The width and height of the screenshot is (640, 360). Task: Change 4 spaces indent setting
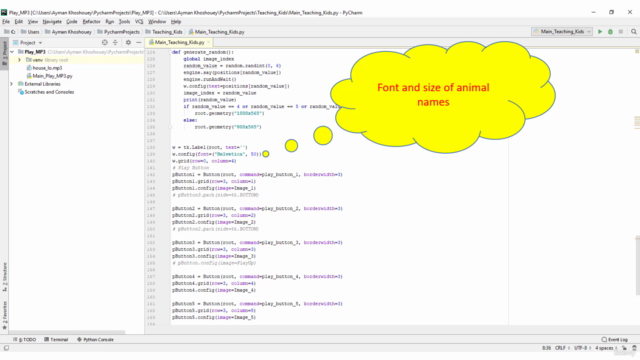point(604,348)
